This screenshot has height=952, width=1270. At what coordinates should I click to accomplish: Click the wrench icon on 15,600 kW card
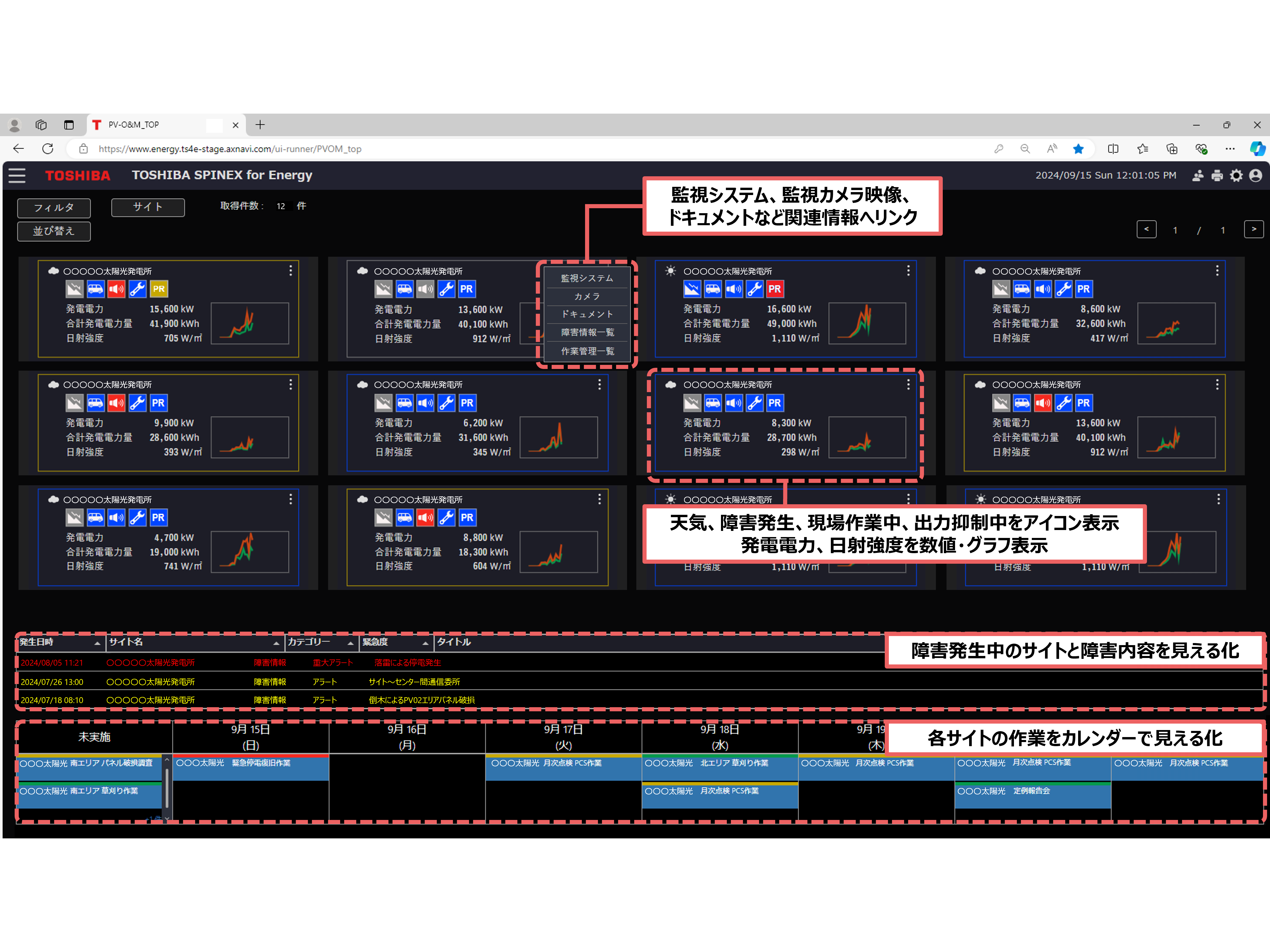click(x=137, y=289)
